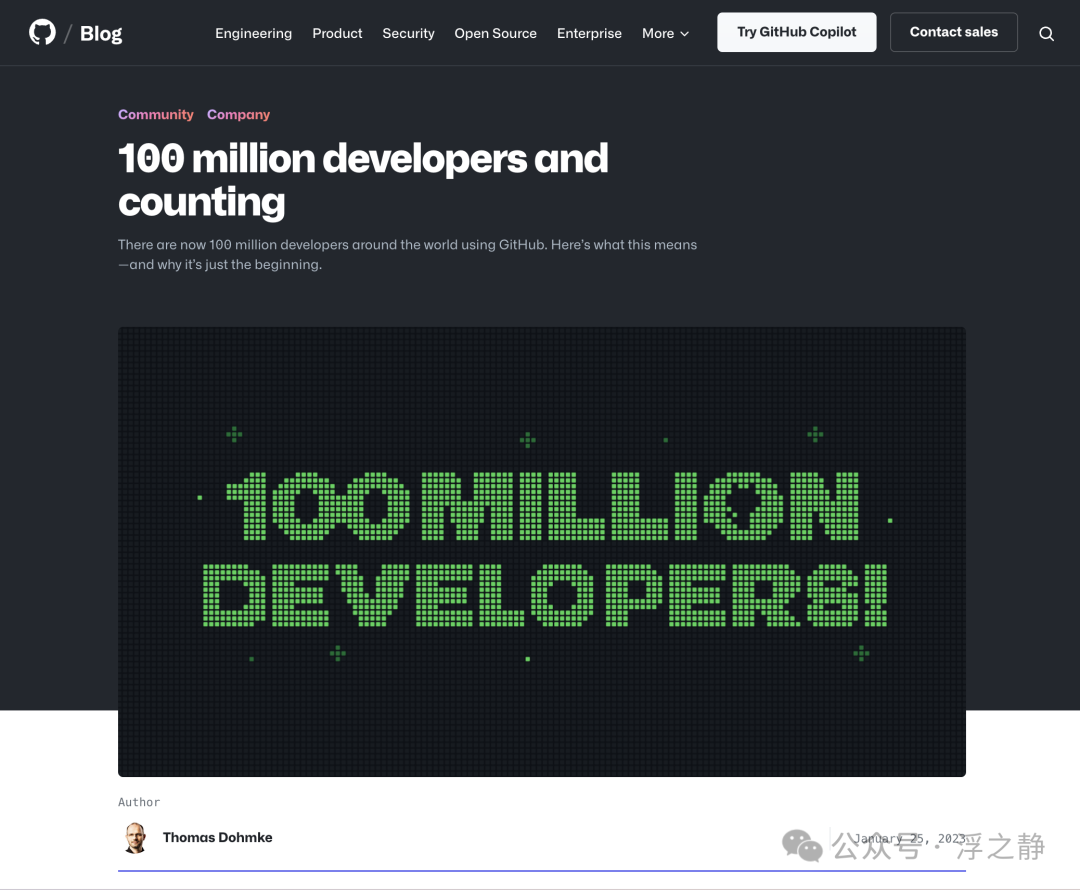This screenshot has height=890, width=1080.
Task: Click Thomas Dohmke's author avatar
Action: tap(136, 838)
